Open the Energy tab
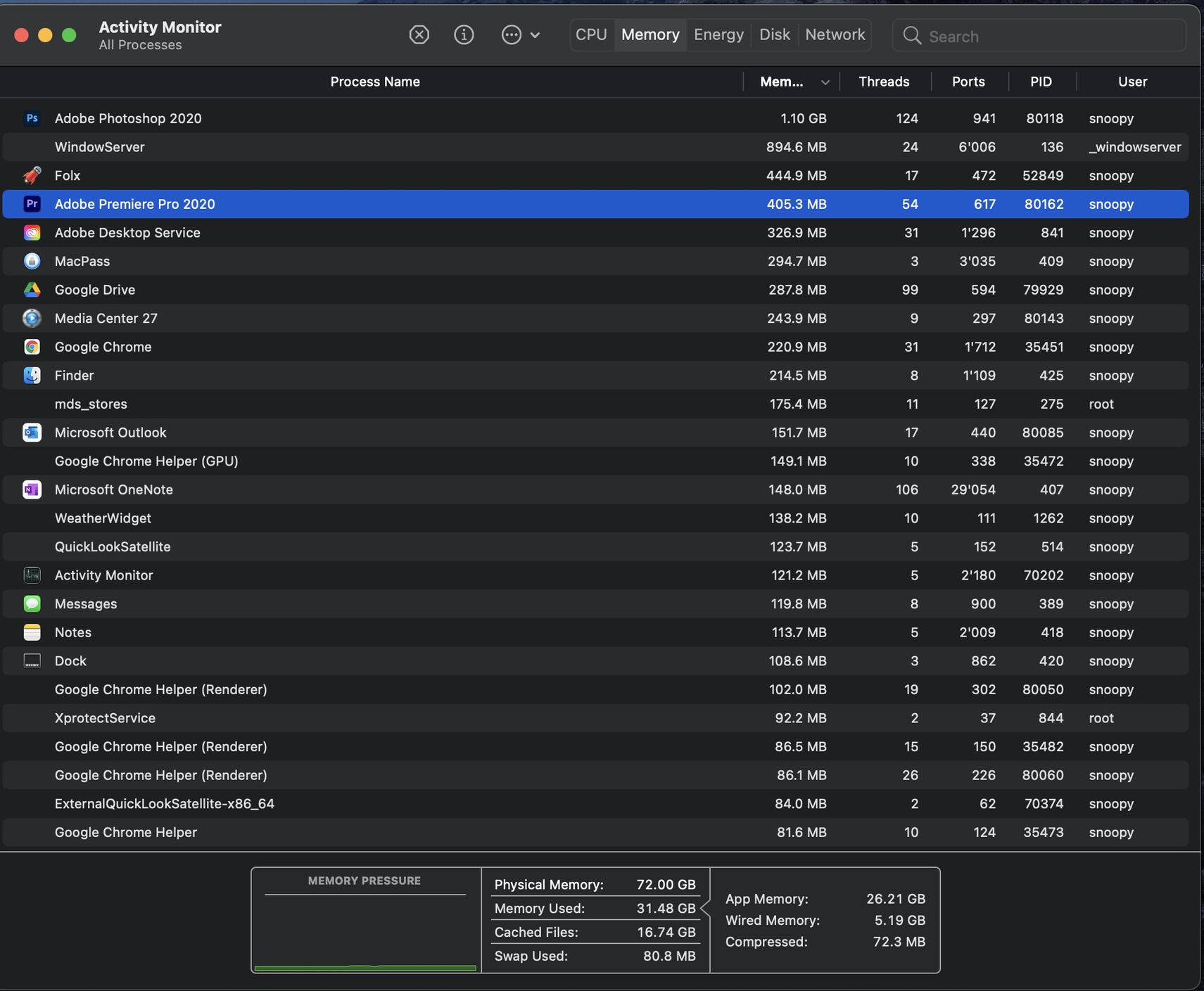Viewport: 1204px width, 991px height. (x=718, y=34)
